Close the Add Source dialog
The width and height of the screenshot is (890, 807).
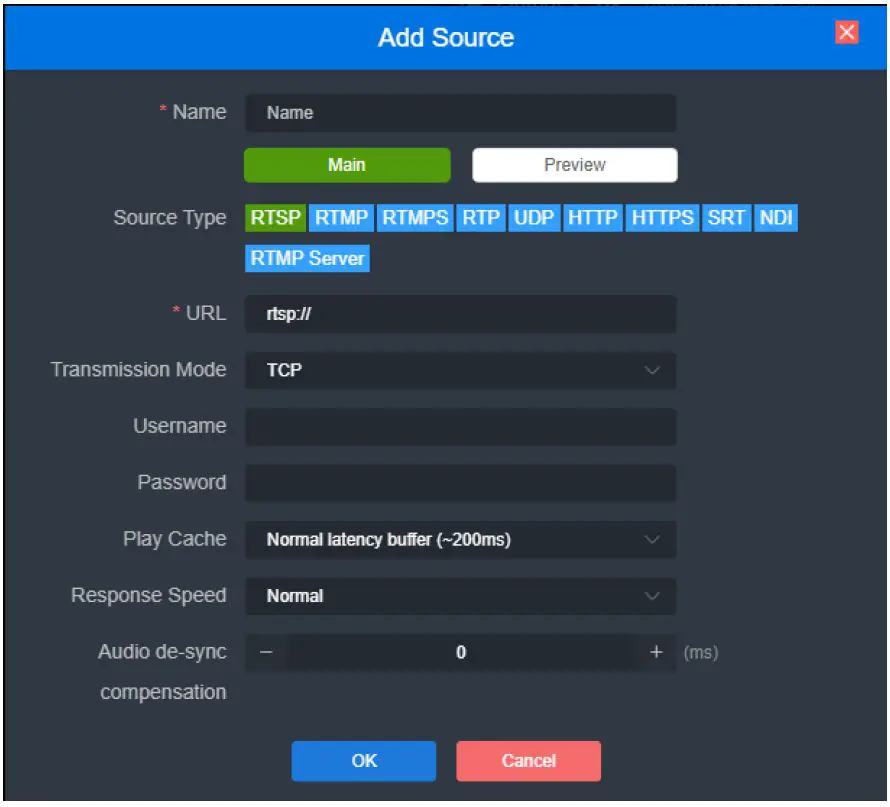coord(846,32)
